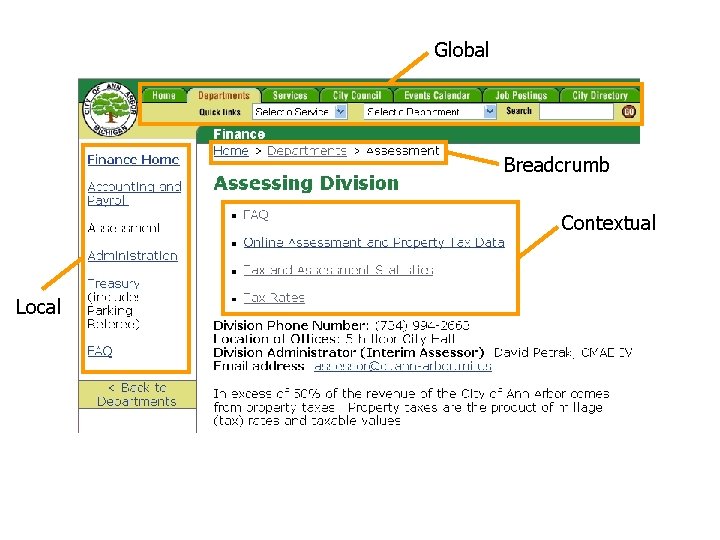
Task: Open the Home tab
Action: (164, 95)
